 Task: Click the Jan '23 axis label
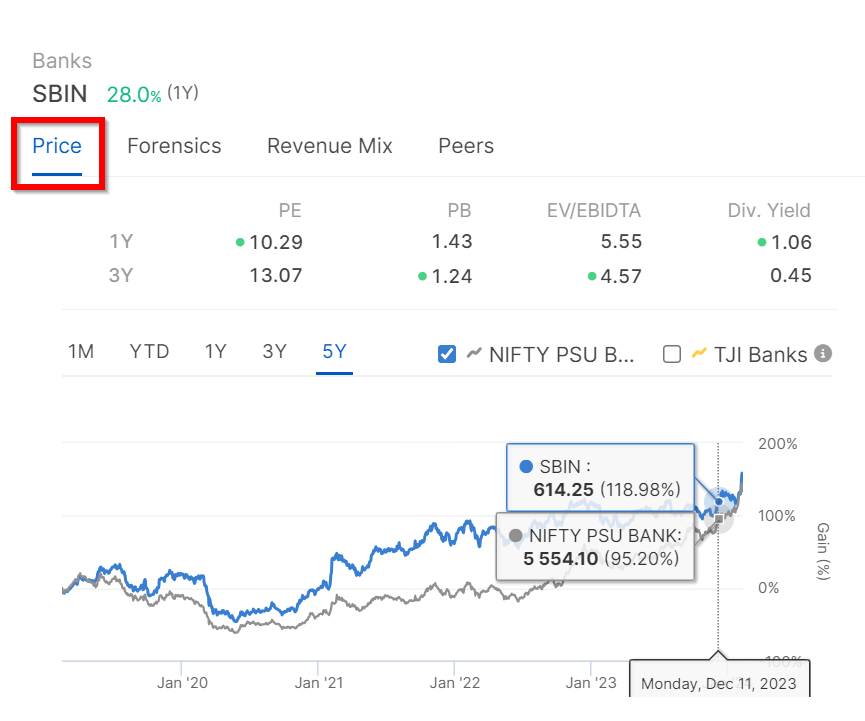pyautogui.click(x=591, y=683)
